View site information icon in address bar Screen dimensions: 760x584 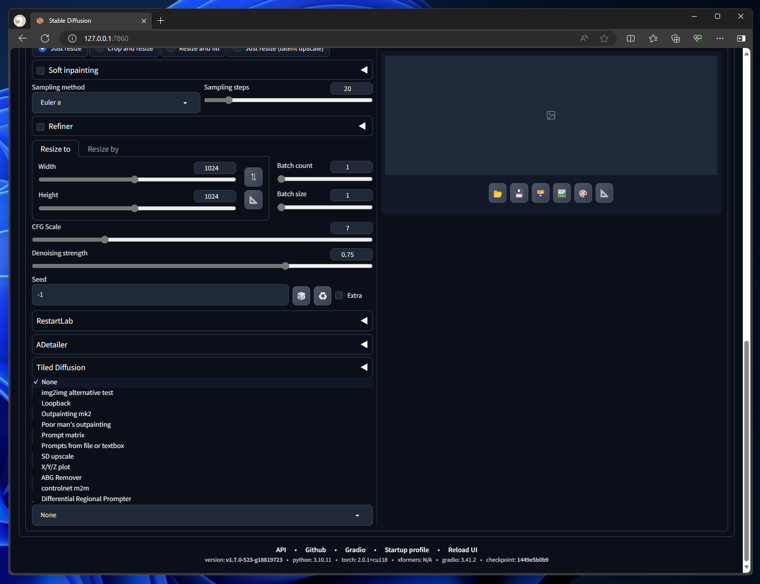(x=72, y=38)
